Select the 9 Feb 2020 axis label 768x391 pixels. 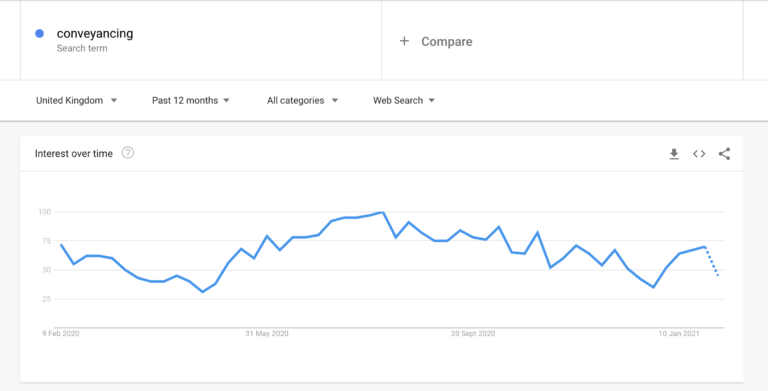[x=60, y=334]
